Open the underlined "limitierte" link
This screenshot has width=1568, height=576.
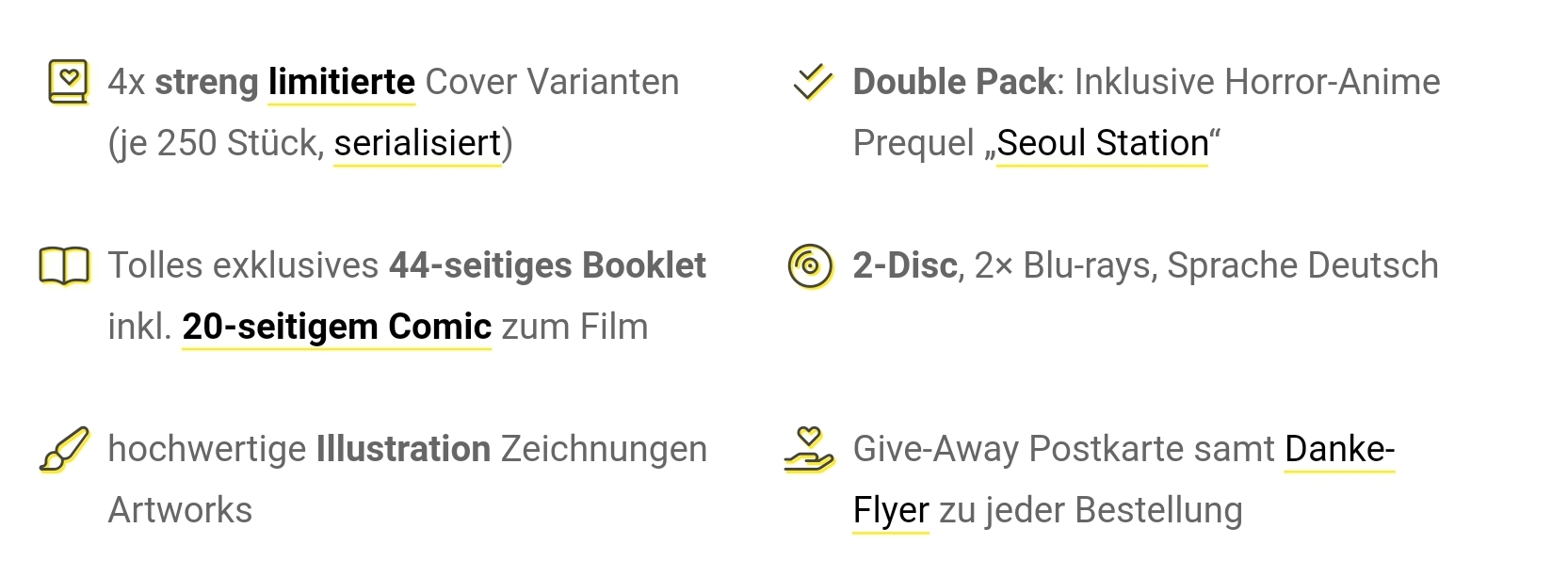click(342, 83)
